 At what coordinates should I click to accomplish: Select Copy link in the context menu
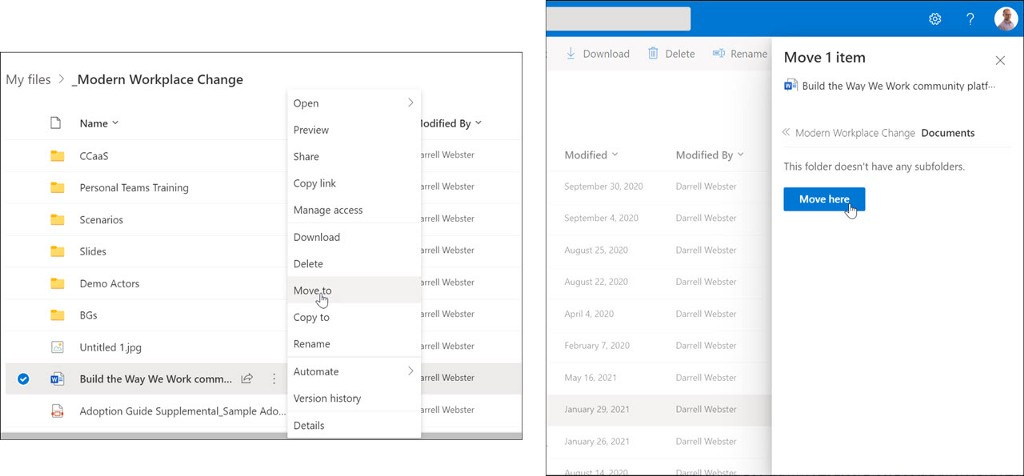(354, 183)
